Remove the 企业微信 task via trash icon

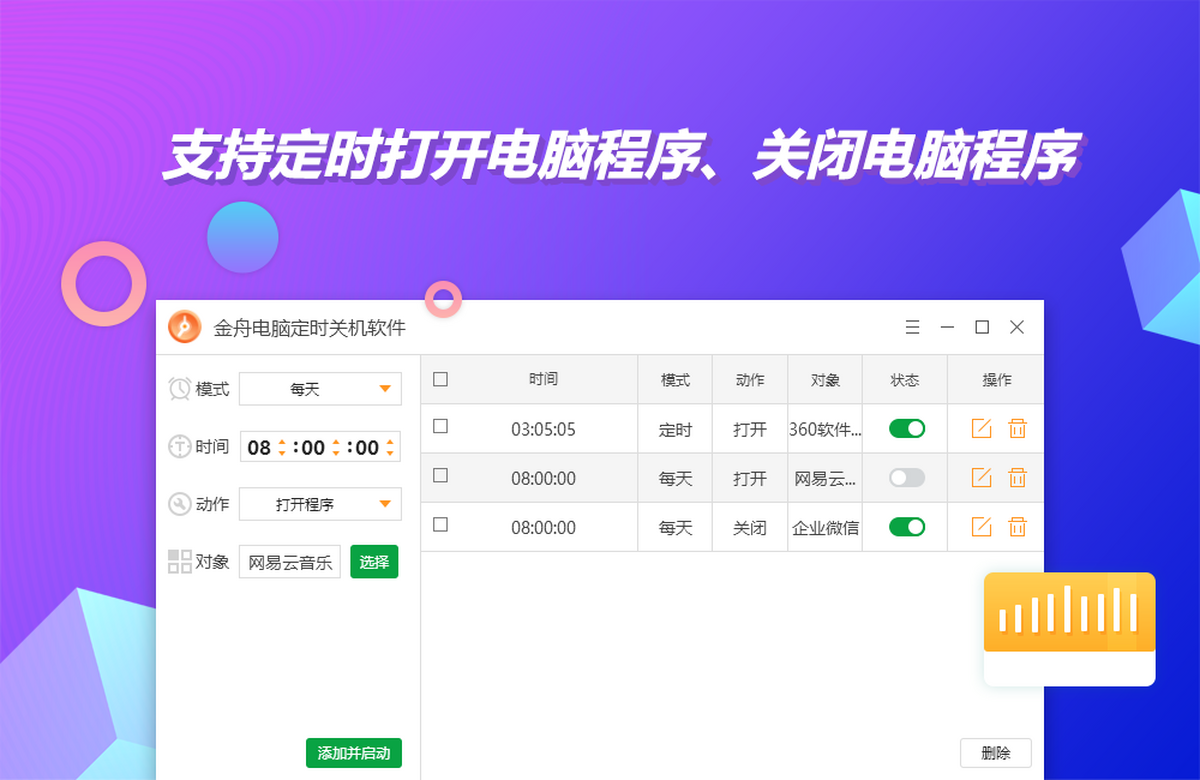coord(1017,527)
